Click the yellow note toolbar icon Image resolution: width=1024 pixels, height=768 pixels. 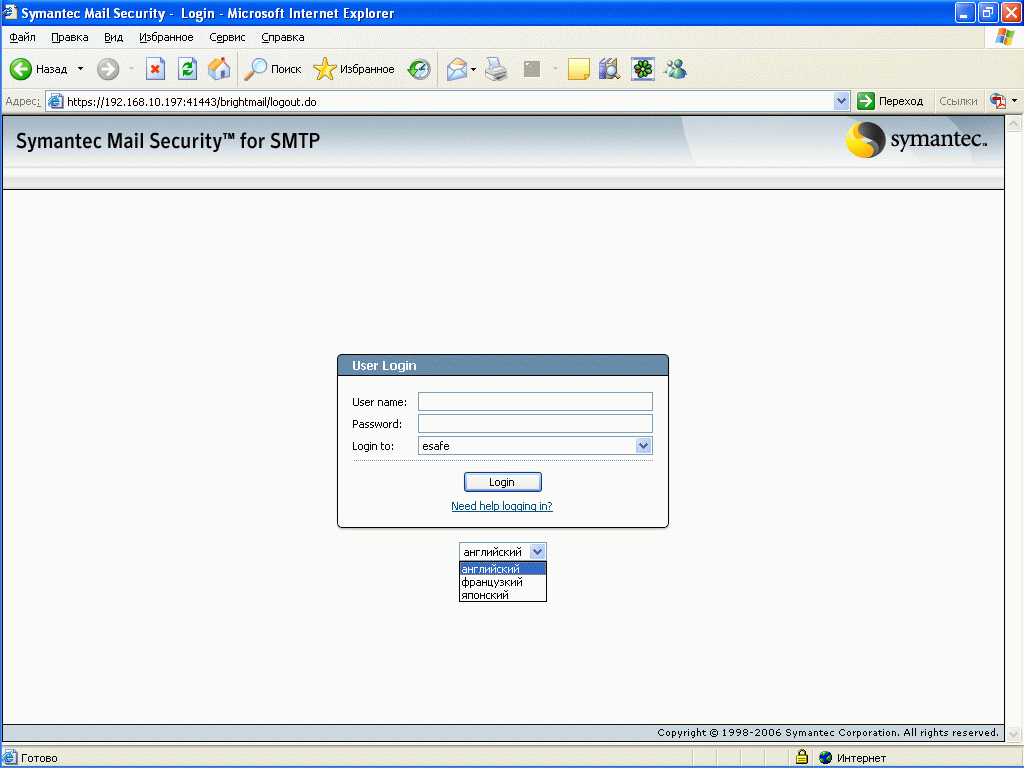click(x=579, y=69)
